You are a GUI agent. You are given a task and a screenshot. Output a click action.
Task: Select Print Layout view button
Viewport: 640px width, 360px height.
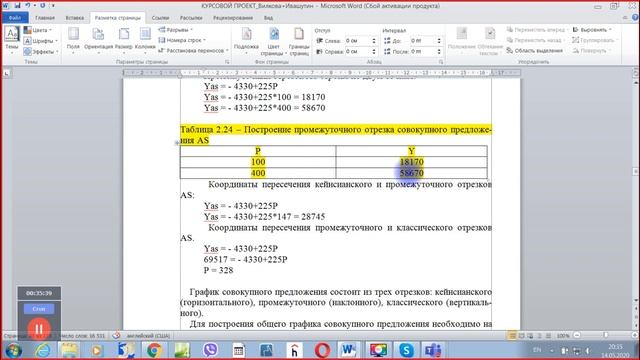pos(512,336)
